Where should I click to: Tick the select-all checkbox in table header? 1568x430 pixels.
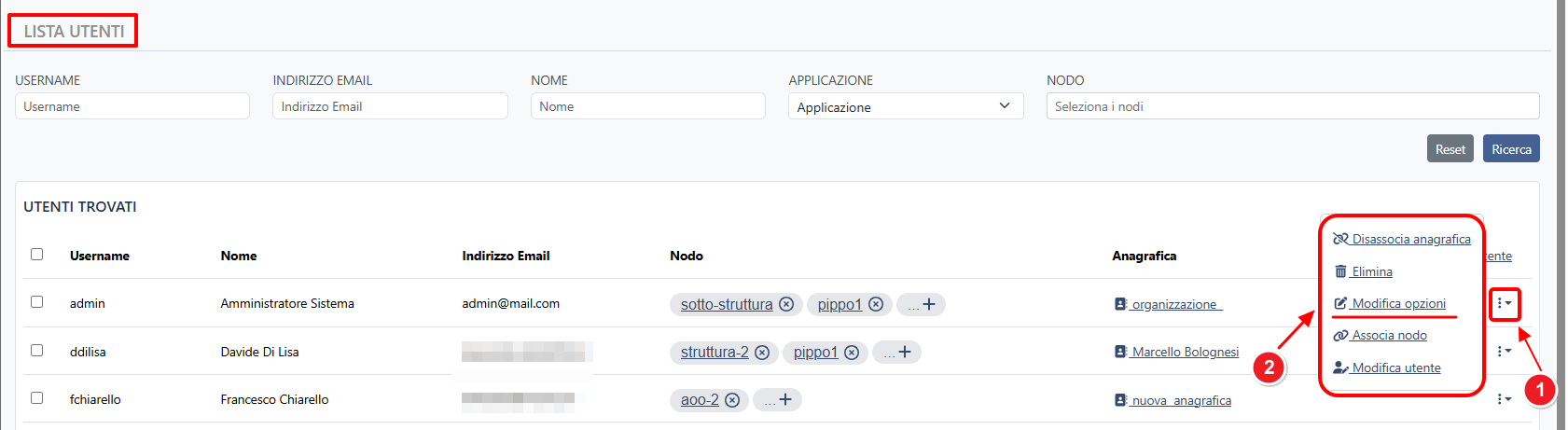[x=37, y=254]
